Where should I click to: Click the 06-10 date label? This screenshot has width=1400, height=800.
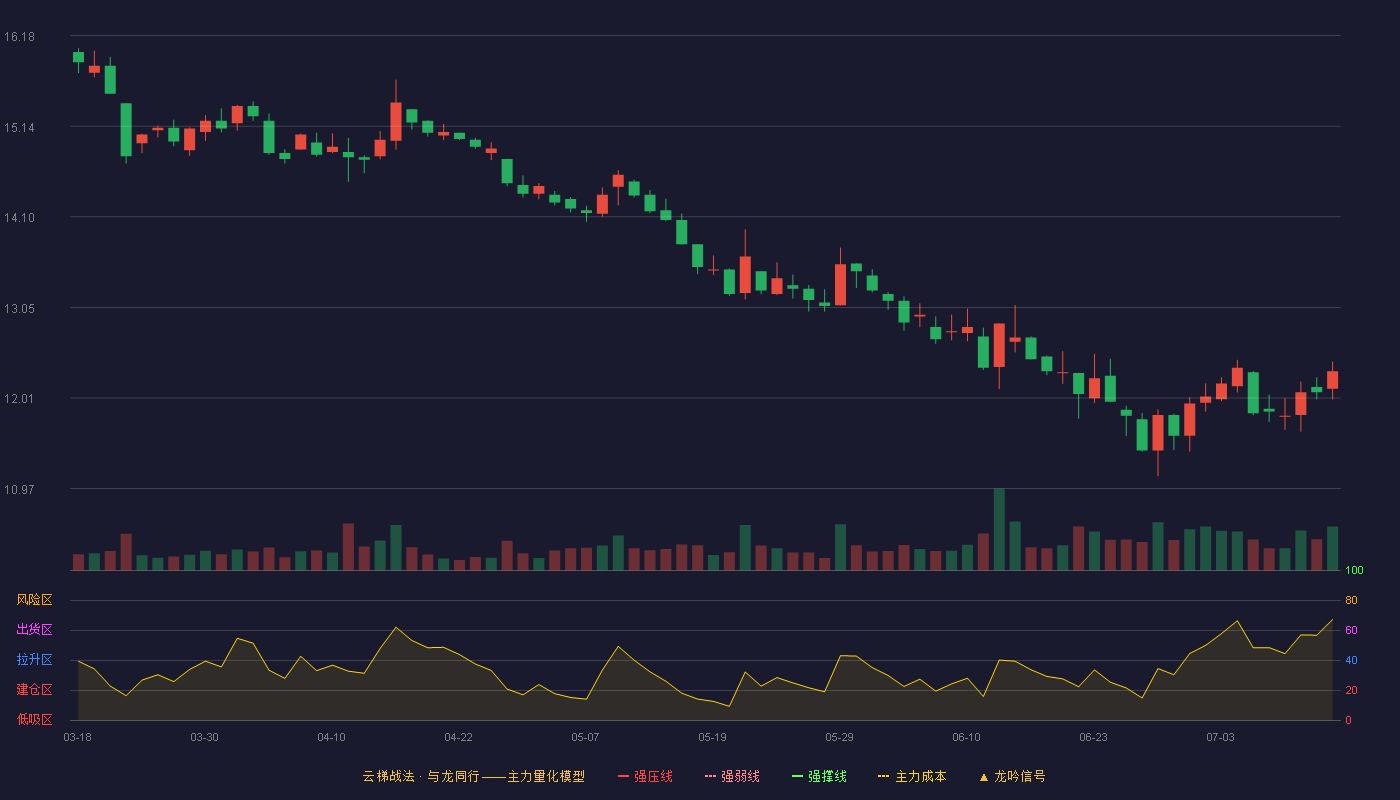tap(966, 737)
